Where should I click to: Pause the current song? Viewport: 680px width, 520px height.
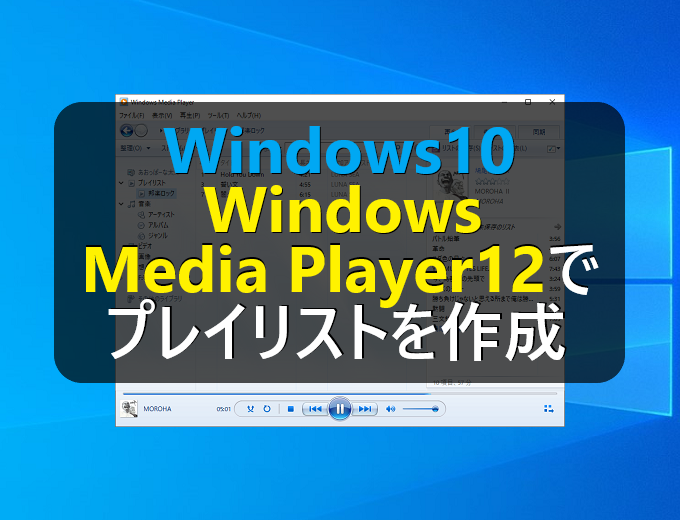point(340,409)
